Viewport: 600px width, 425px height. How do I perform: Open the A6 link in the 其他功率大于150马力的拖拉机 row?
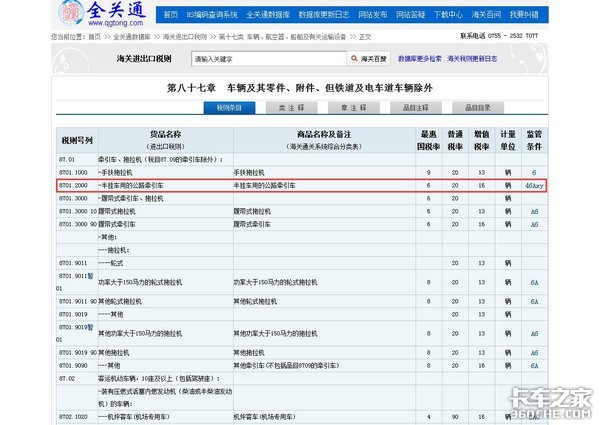pos(535,334)
